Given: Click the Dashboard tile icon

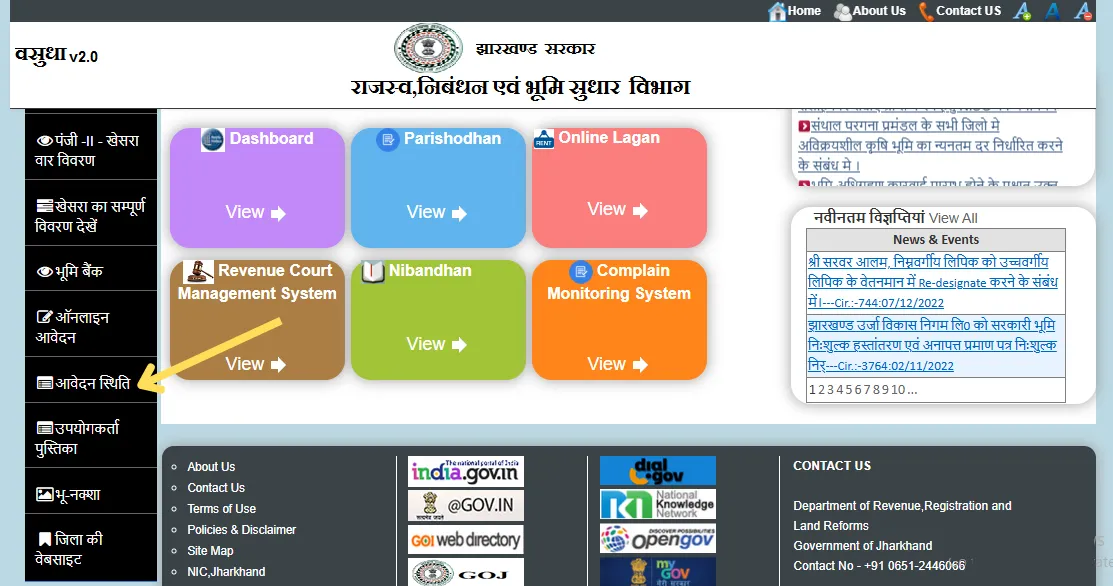Looking at the screenshot, I should [212, 139].
